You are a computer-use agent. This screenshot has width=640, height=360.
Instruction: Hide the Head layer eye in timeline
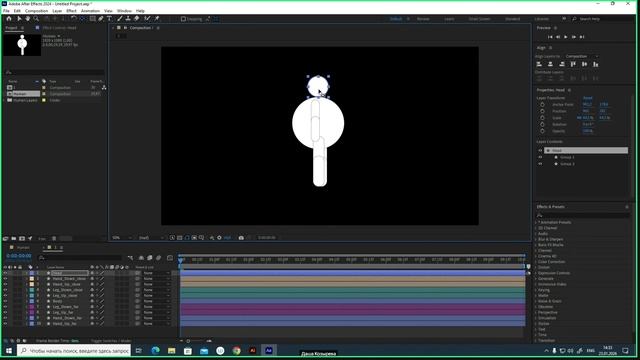pos(5,273)
